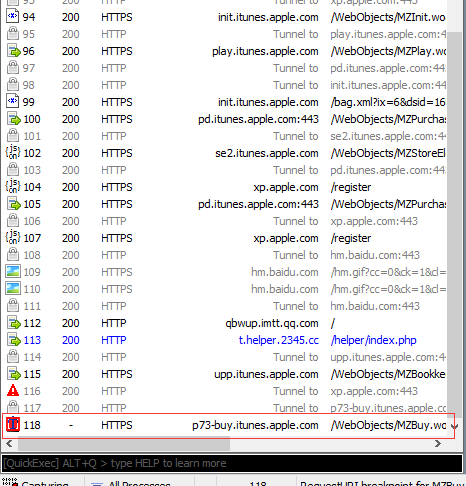Screen dimensions: 466x486
Task: Click the green arrow icon of session 105
Action: [13, 204]
